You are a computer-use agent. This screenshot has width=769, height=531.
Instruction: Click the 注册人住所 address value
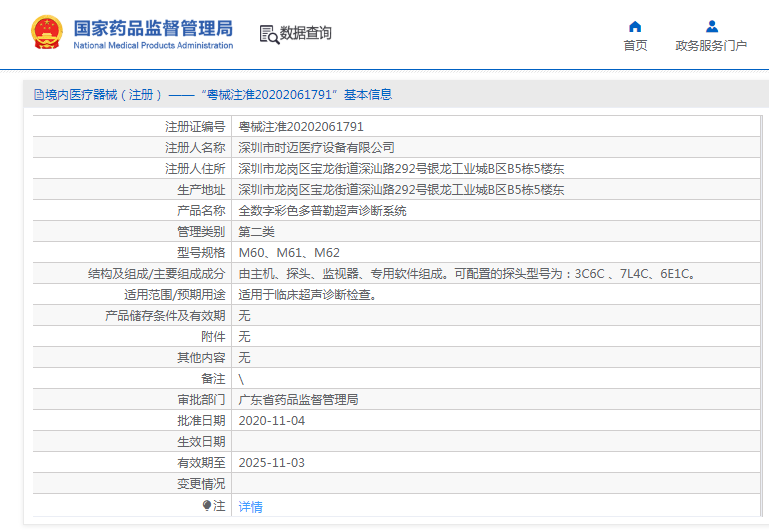tap(401, 169)
